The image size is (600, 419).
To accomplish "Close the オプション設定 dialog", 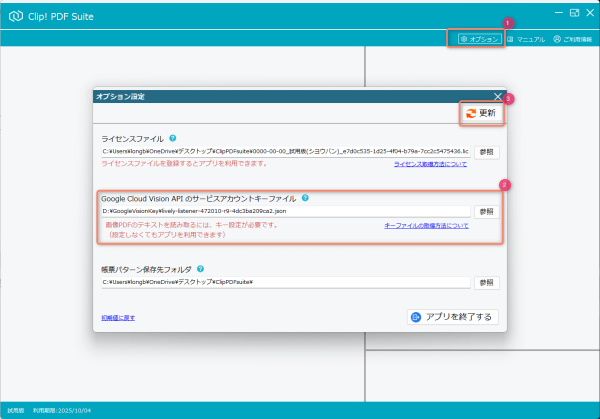I will (x=497, y=96).
